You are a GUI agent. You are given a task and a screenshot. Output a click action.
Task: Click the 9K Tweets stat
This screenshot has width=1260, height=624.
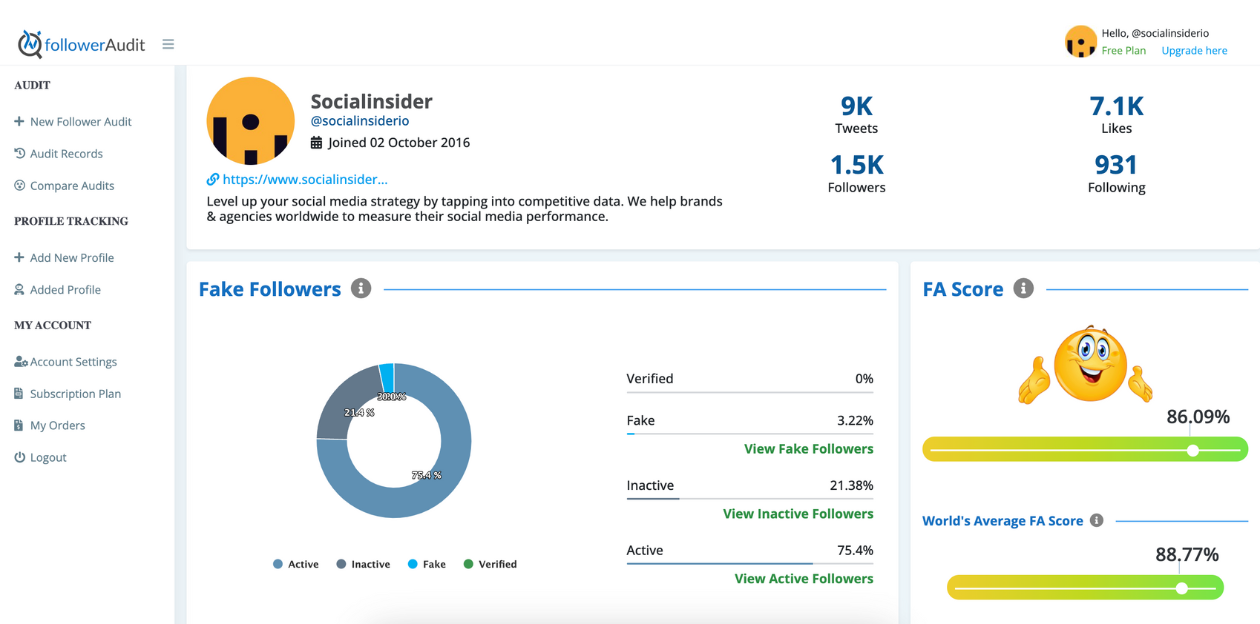click(x=857, y=115)
